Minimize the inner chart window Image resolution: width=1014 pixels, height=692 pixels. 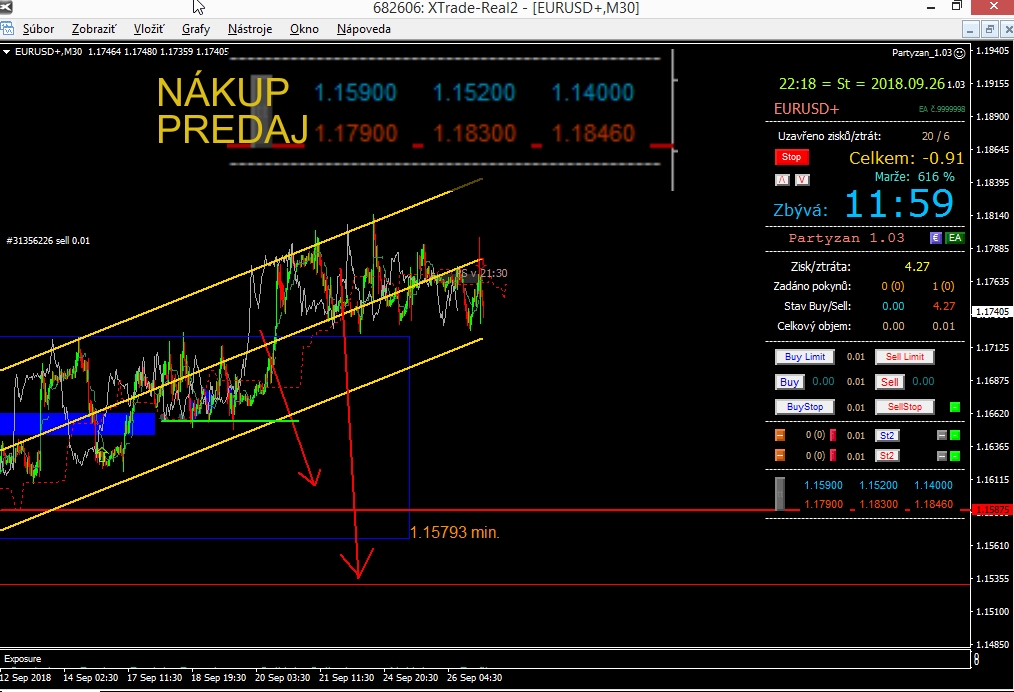point(969,30)
